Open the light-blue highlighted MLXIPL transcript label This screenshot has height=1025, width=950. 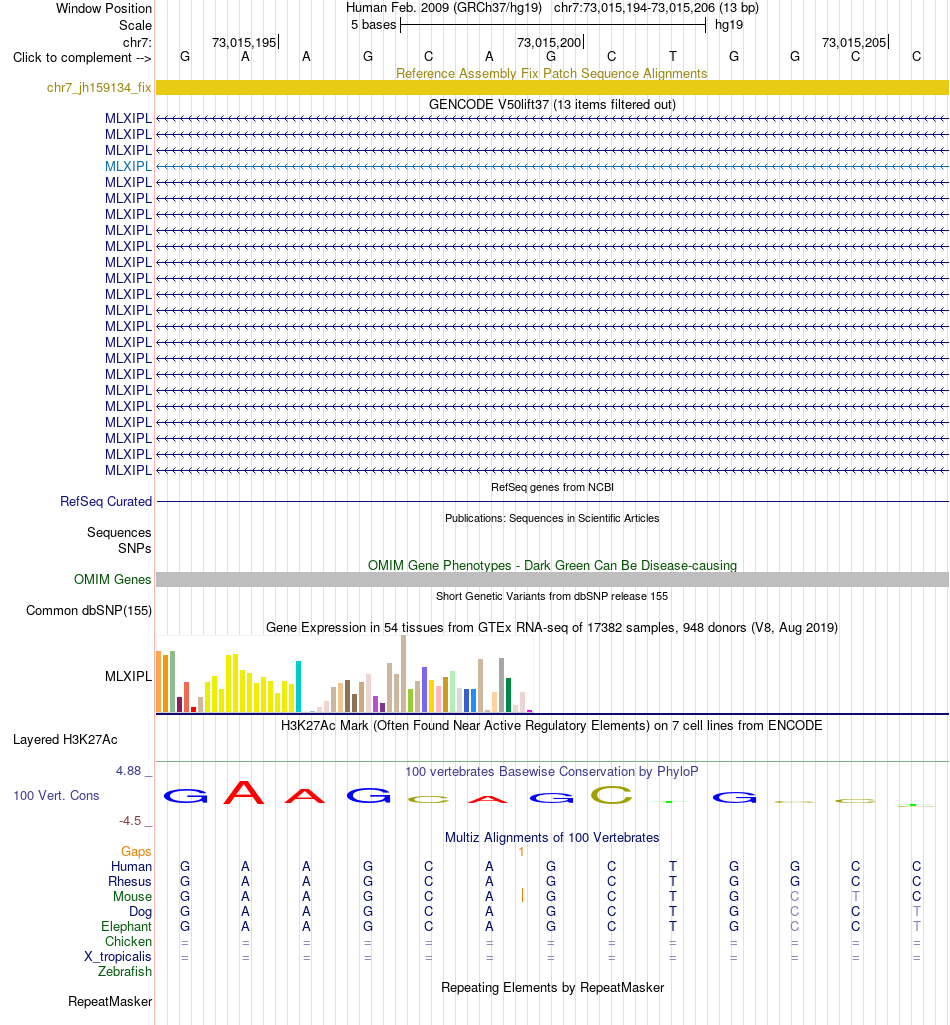click(128, 166)
